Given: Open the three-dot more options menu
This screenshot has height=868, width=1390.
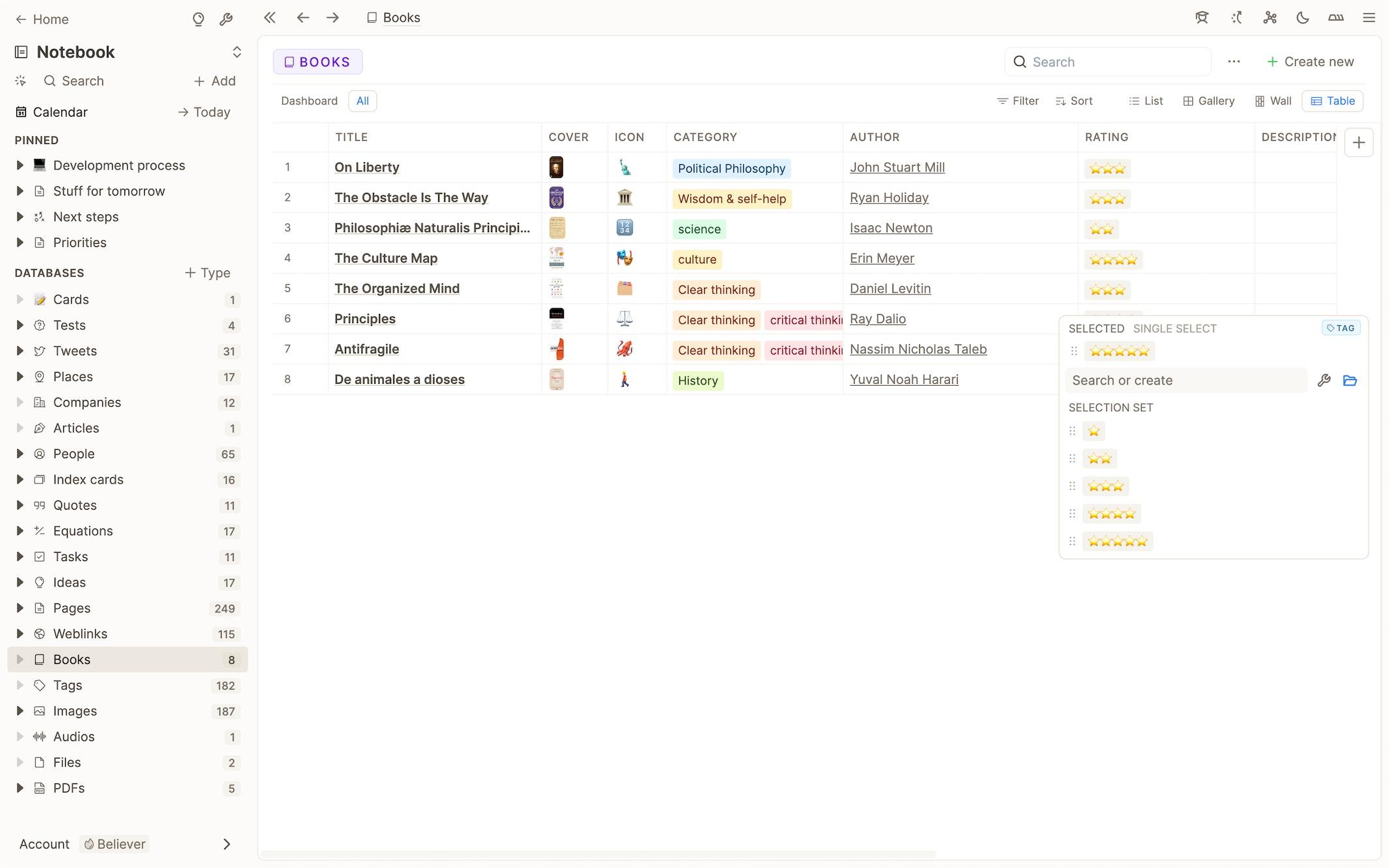Looking at the screenshot, I should point(1234,62).
